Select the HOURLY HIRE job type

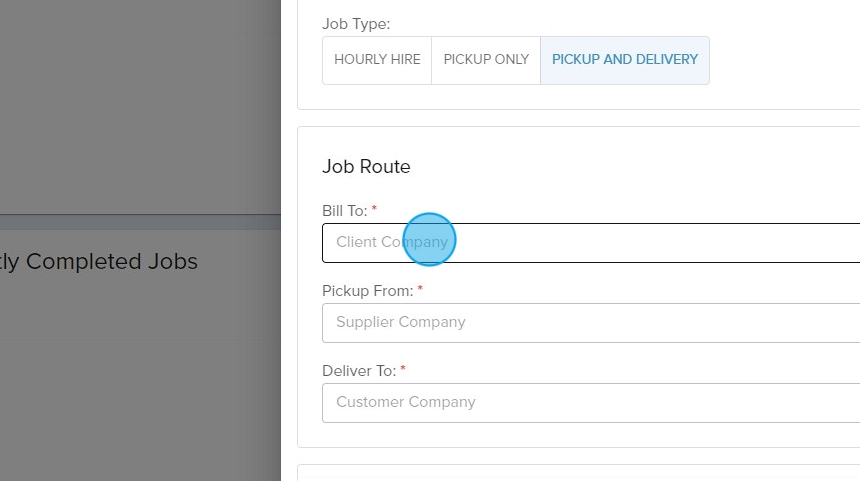377,60
